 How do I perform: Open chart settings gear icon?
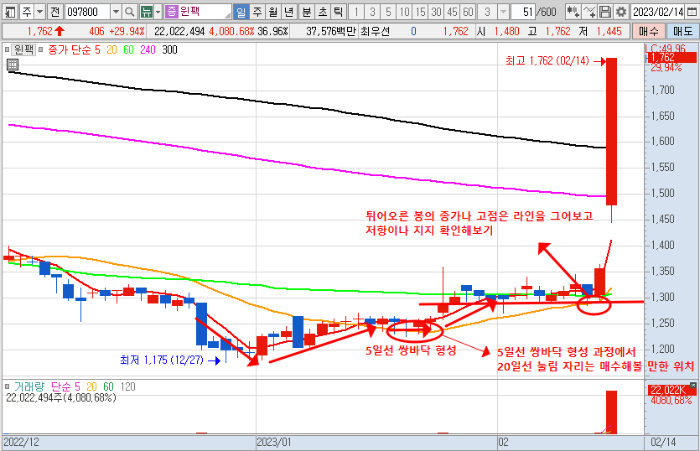tap(621, 12)
